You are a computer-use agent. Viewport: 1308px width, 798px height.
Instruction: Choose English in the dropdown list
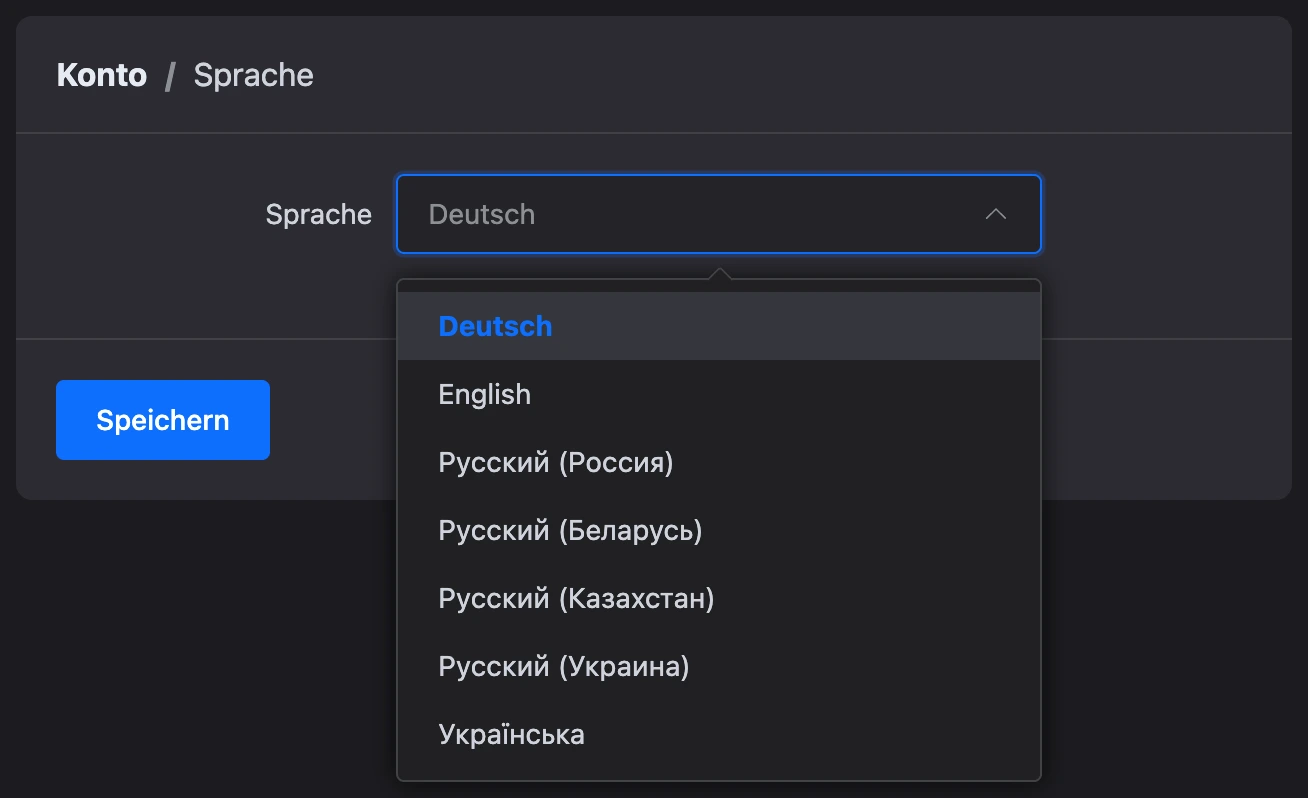(718, 394)
